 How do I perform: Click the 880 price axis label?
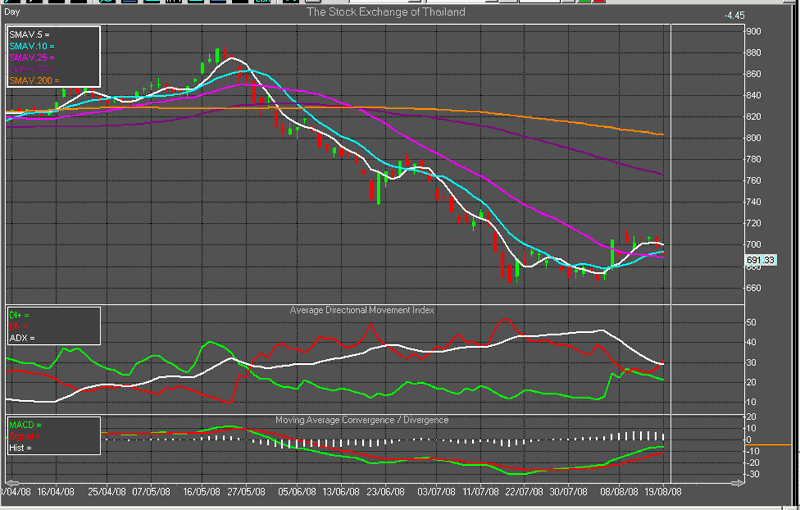point(754,53)
